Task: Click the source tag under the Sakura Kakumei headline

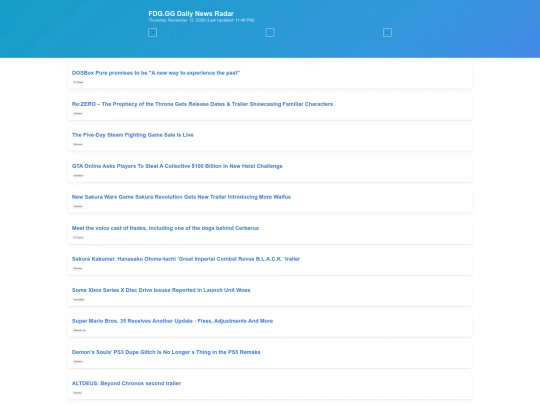Action: click(77, 268)
